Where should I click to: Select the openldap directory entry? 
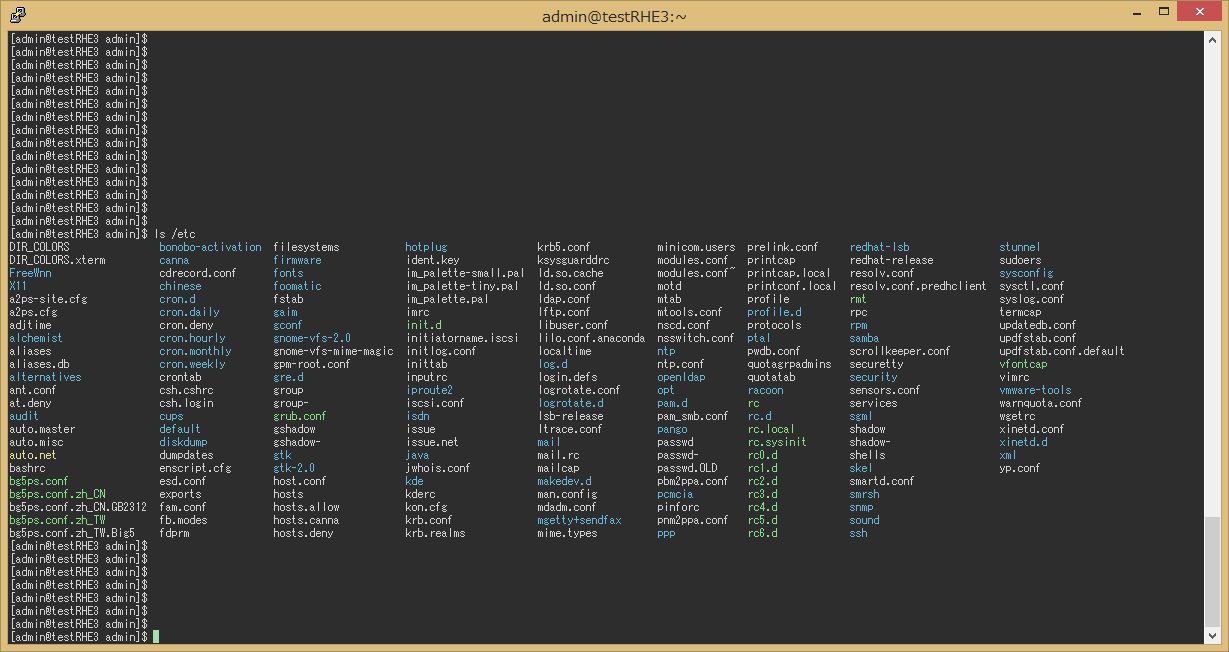pos(681,377)
